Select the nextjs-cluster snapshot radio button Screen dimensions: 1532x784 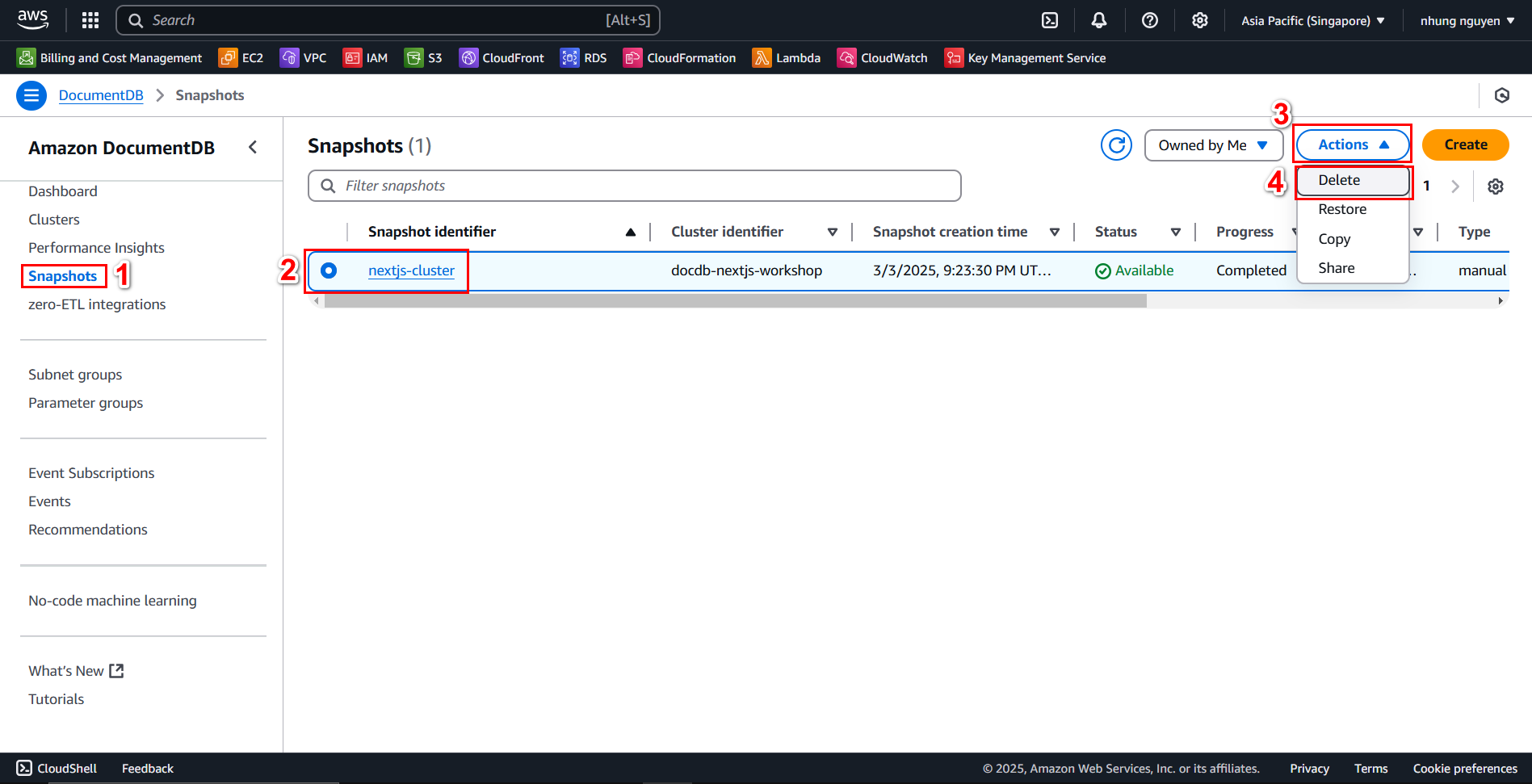click(x=329, y=270)
